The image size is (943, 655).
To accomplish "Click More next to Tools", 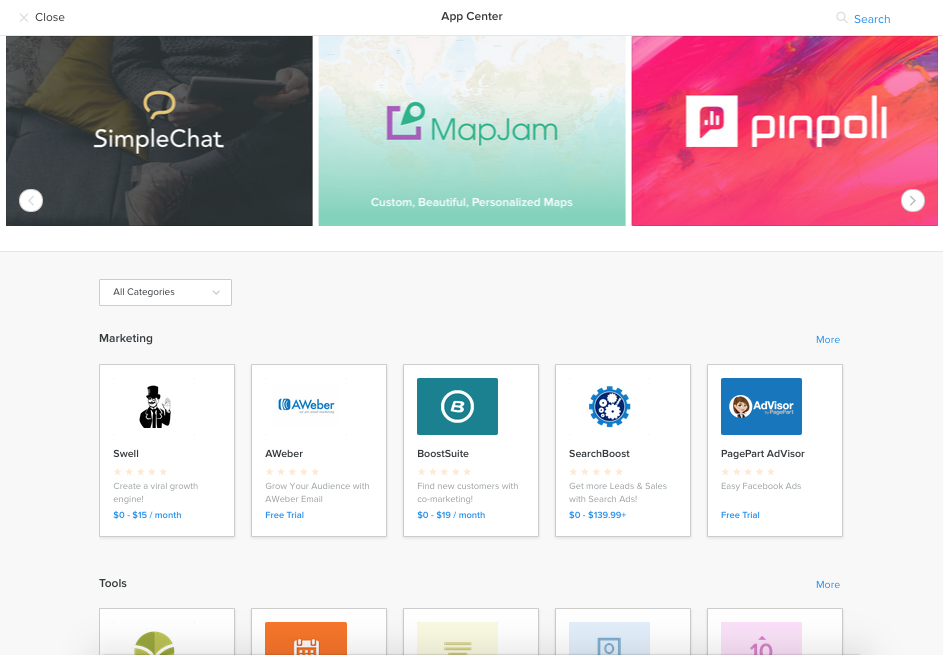I will 827,585.
